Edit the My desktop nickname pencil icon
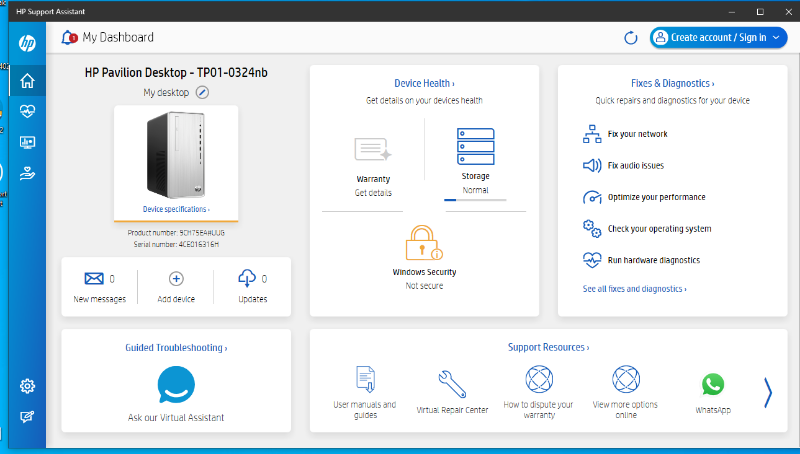Screen dimensions: 800x454 (x=202, y=93)
